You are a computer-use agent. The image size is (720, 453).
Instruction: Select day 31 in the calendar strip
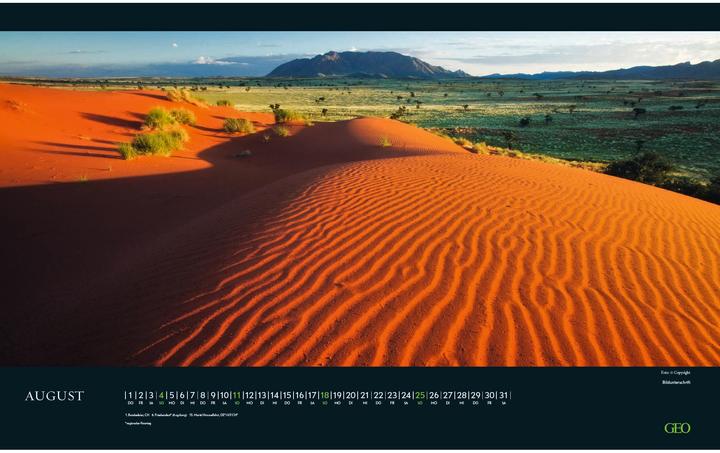[x=504, y=395]
